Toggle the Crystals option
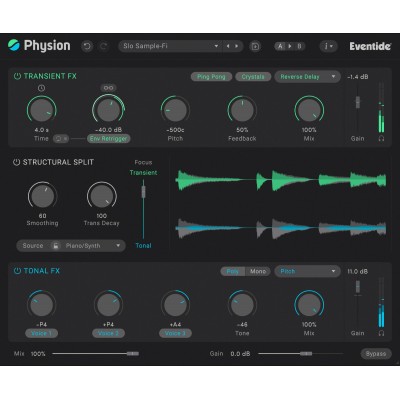The height and width of the screenshot is (400, 400). tap(253, 77)
